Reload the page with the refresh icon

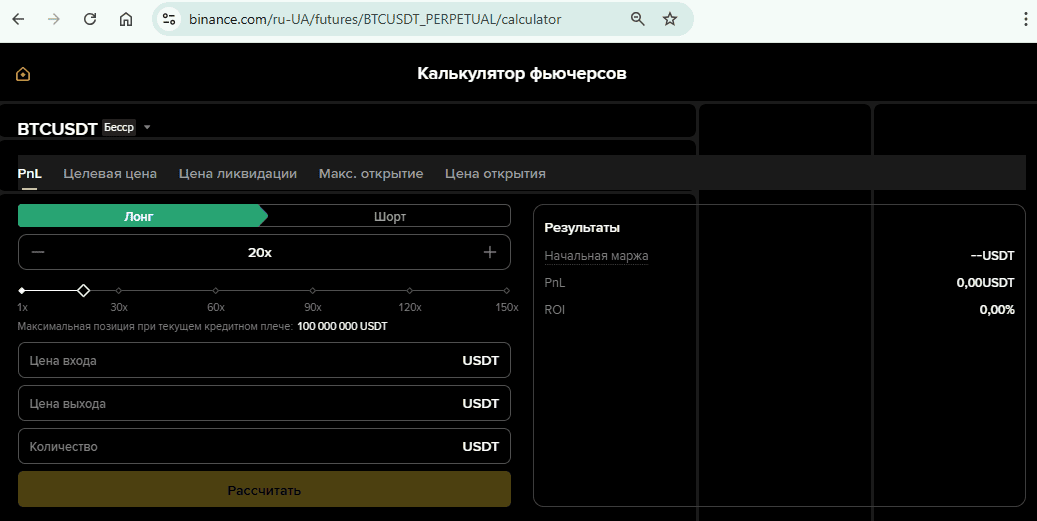(90, 19)
